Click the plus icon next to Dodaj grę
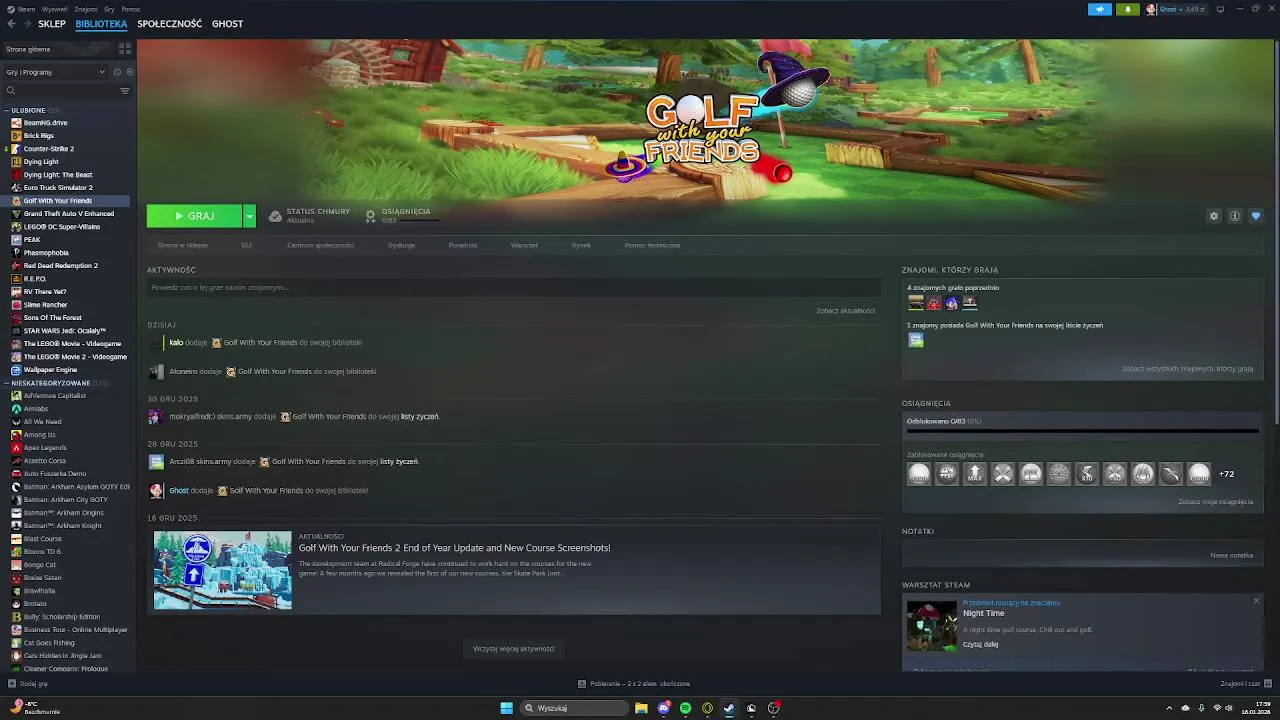This screenshot has width=1280, height=720. point(12,684)
